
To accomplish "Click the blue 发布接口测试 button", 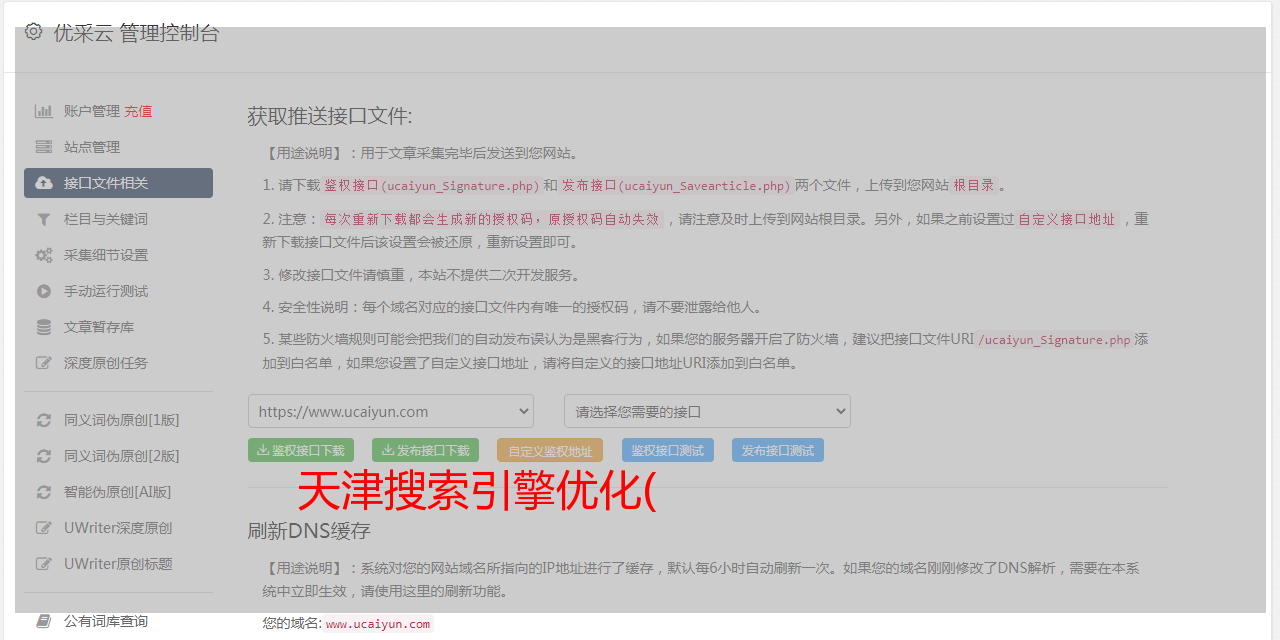I will tap(778, 450).
